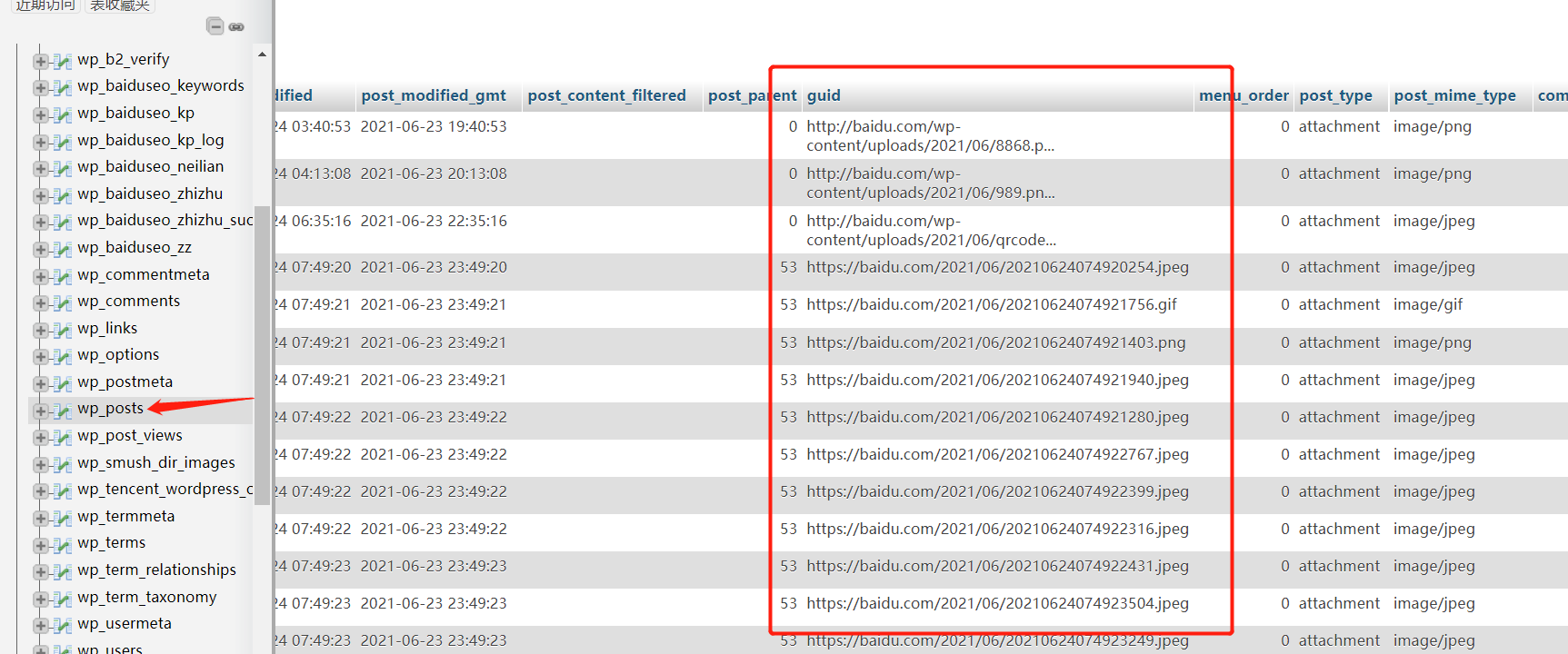Viewport: 1568px width, 654px height.
Task: Click the post_type column header
Action: (x=1335, y=95)
